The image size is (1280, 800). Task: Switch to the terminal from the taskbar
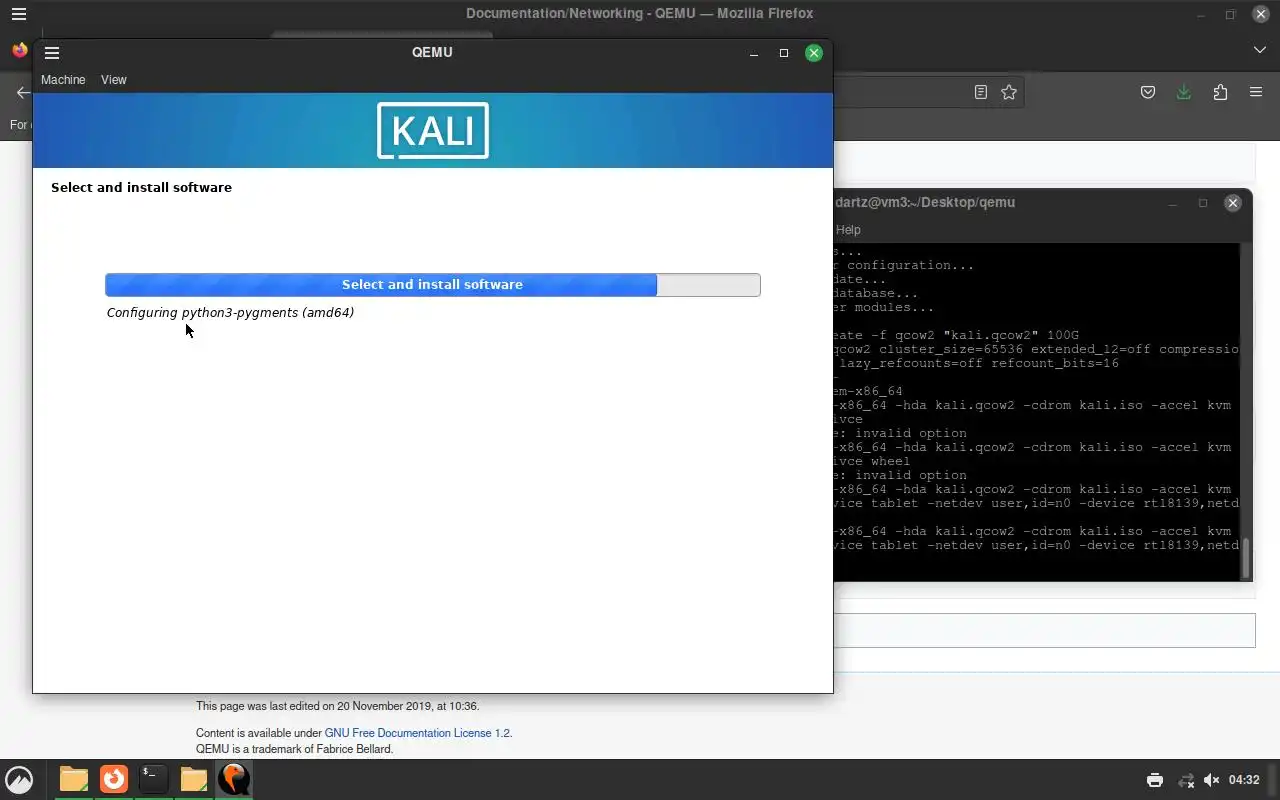153,779
